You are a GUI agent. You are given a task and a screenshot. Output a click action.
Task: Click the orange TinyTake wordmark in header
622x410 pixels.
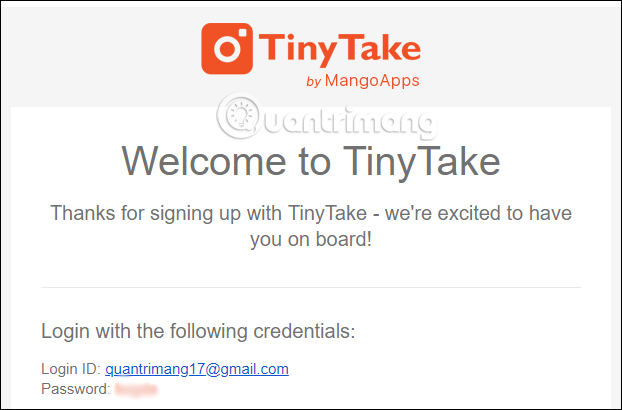pos(340,50)
